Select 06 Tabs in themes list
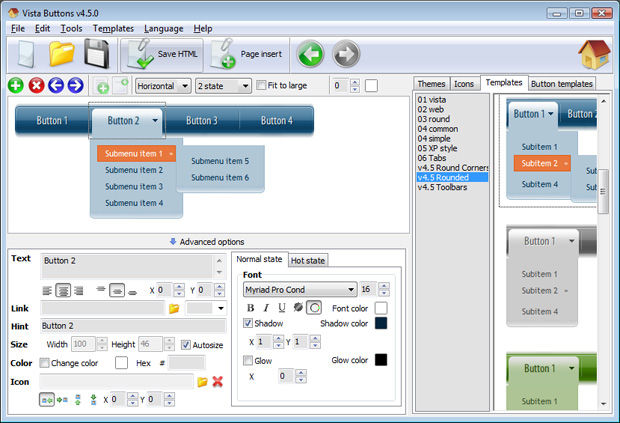The image size is (620, 423). tap(433, 158)
